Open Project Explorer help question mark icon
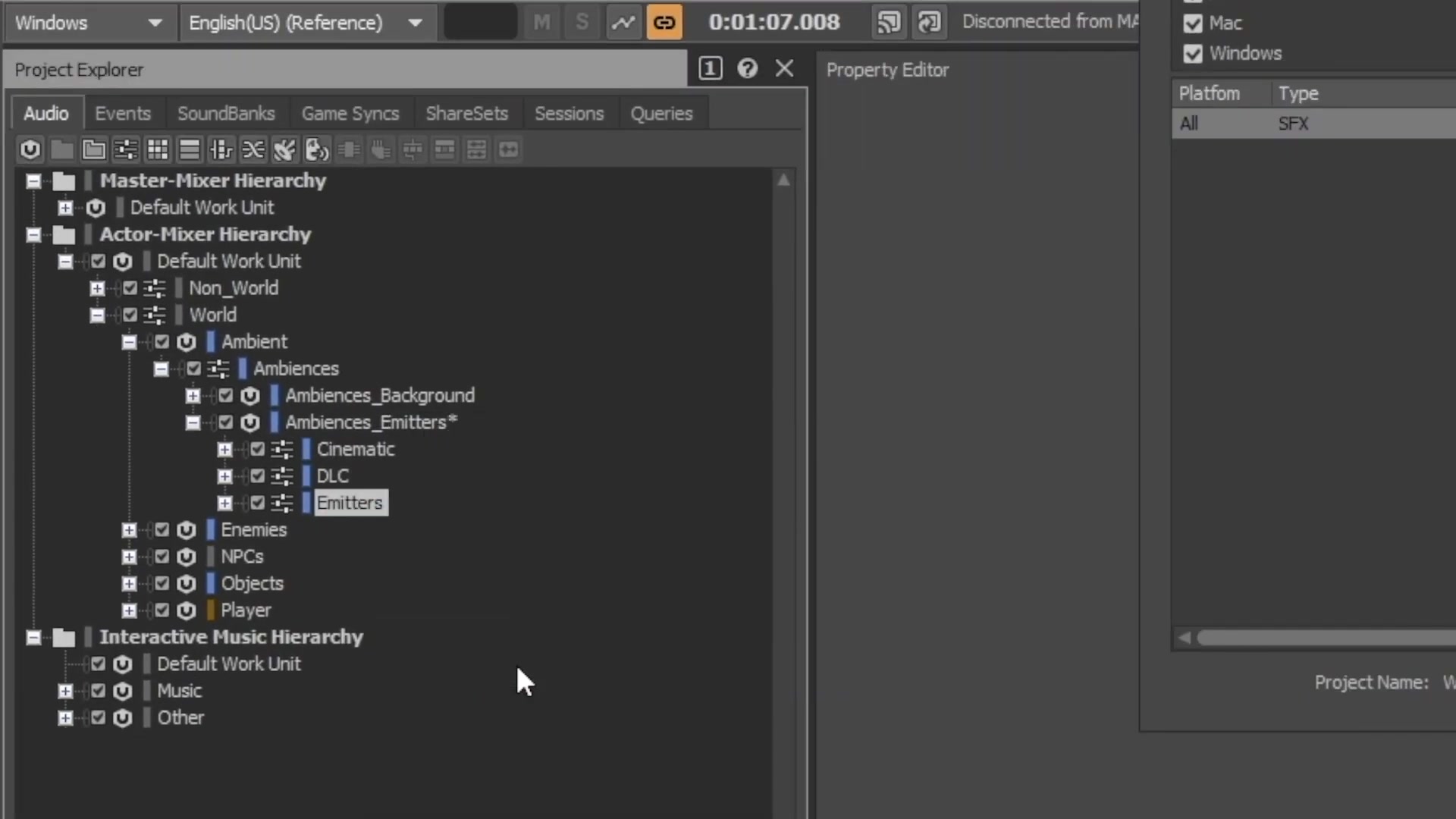1456x819 pixels. 748,69
